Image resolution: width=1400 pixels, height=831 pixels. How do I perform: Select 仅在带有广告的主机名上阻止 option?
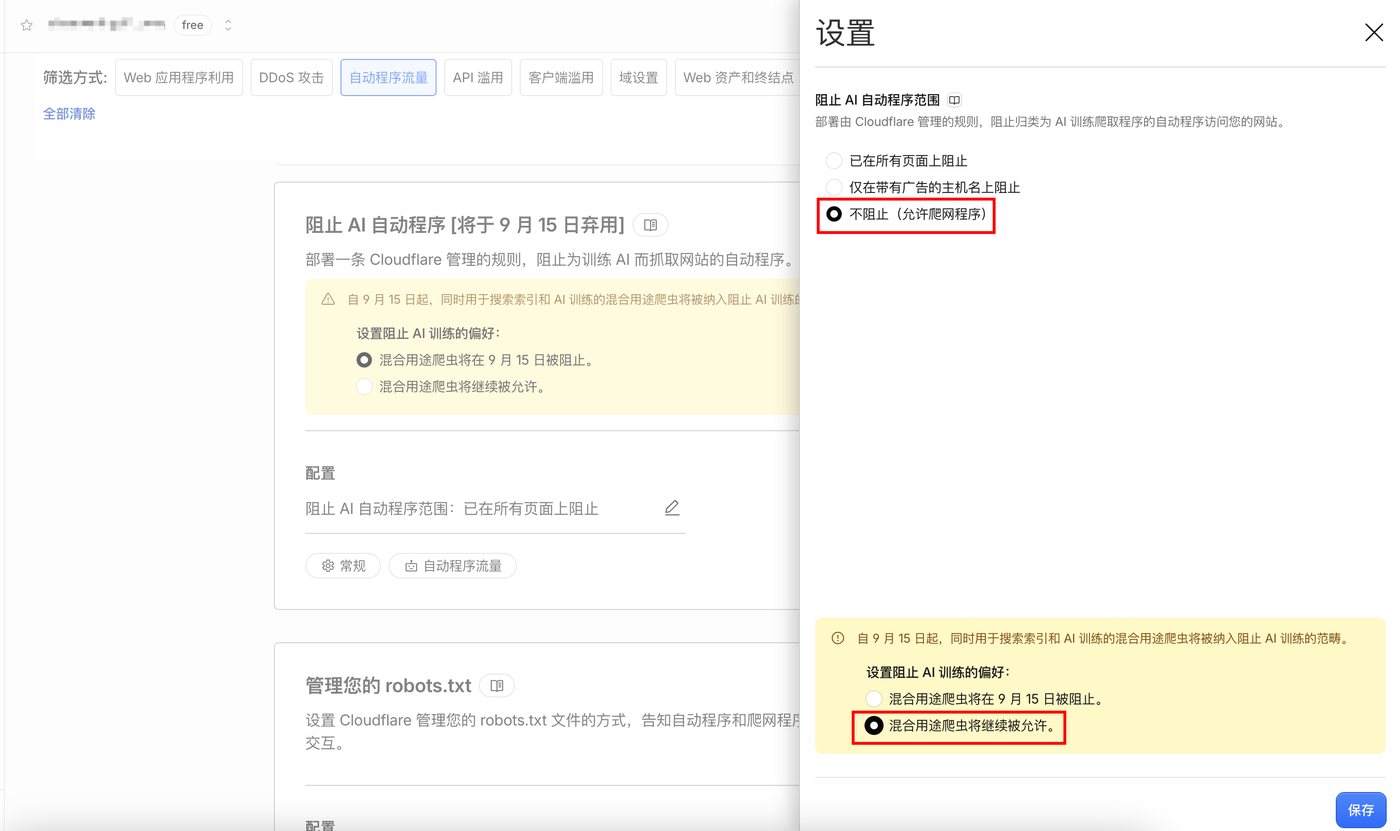(x=834, y=187)
